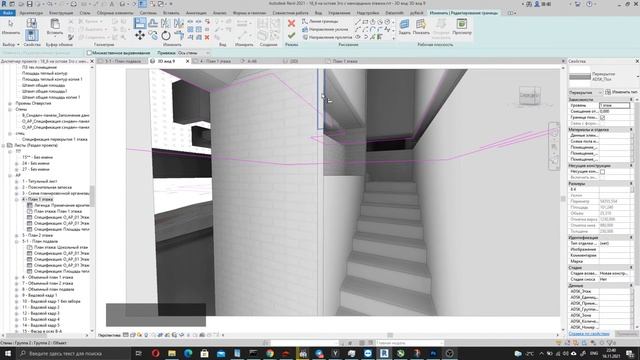This screenshot has width=640, height=360.
Task: Click the Windows taskbar search box
Action: pos(73,353)
